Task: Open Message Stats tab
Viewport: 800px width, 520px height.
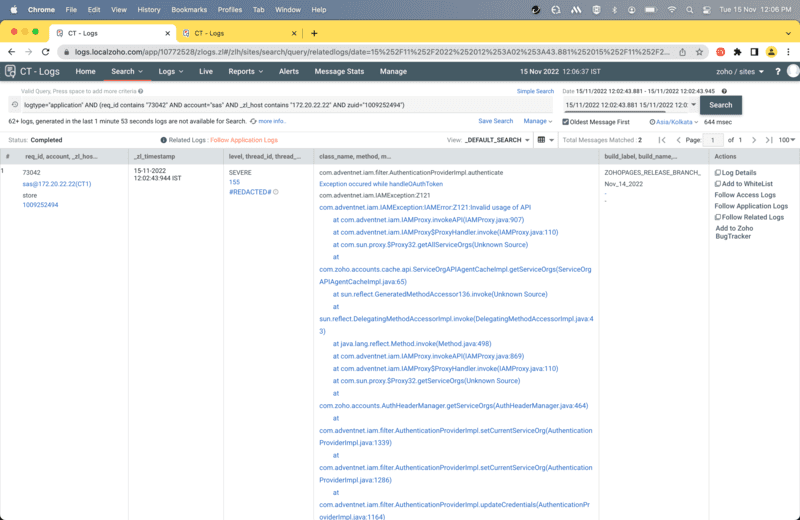Action: 339,71
